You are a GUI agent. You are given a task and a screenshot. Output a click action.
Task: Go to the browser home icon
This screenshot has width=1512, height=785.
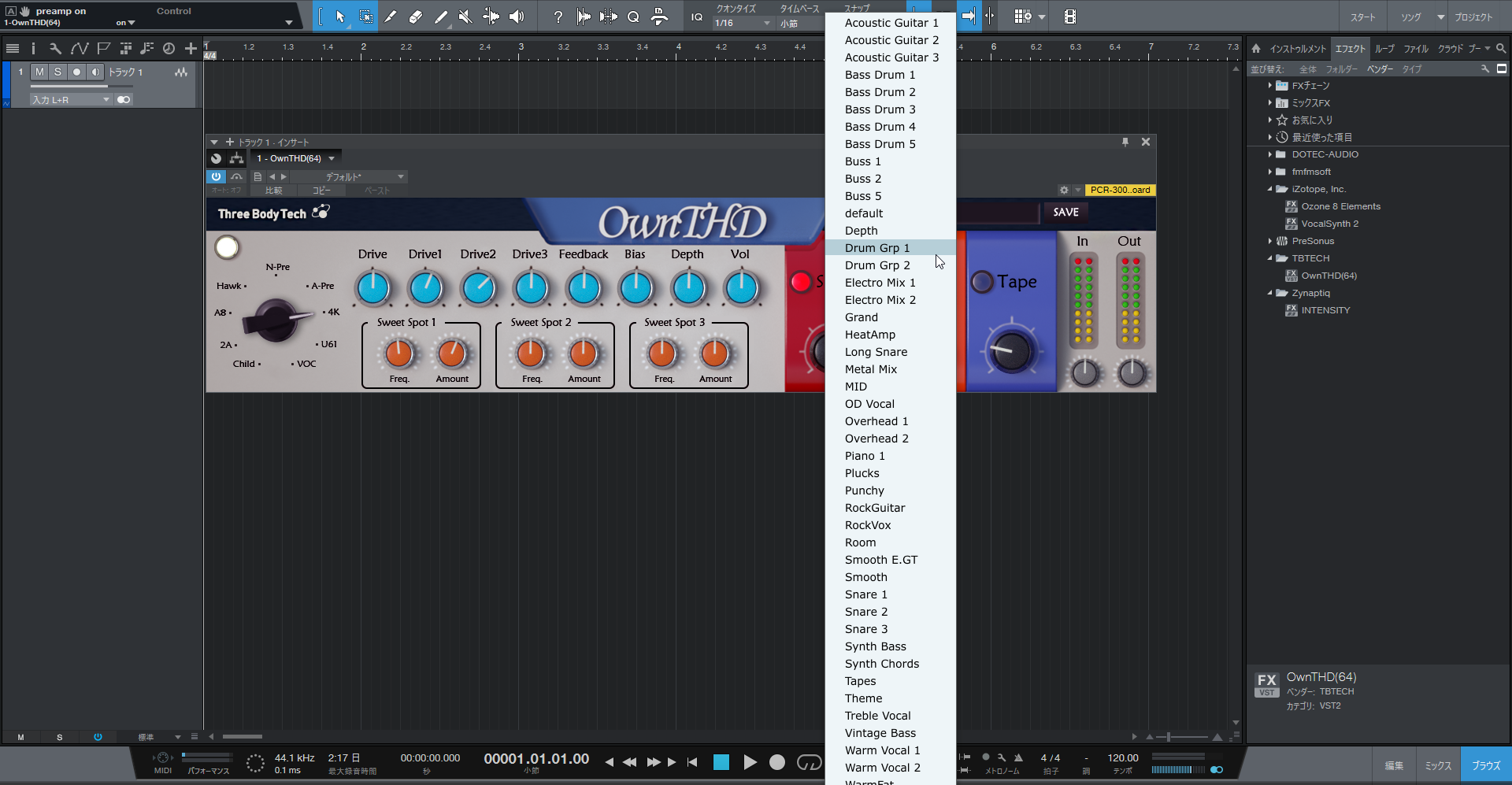coord(1256,48)
